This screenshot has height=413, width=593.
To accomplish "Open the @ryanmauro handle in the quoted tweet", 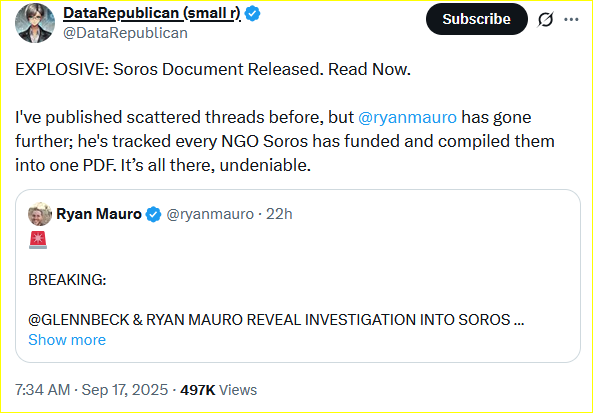I will tap(210, 214).
